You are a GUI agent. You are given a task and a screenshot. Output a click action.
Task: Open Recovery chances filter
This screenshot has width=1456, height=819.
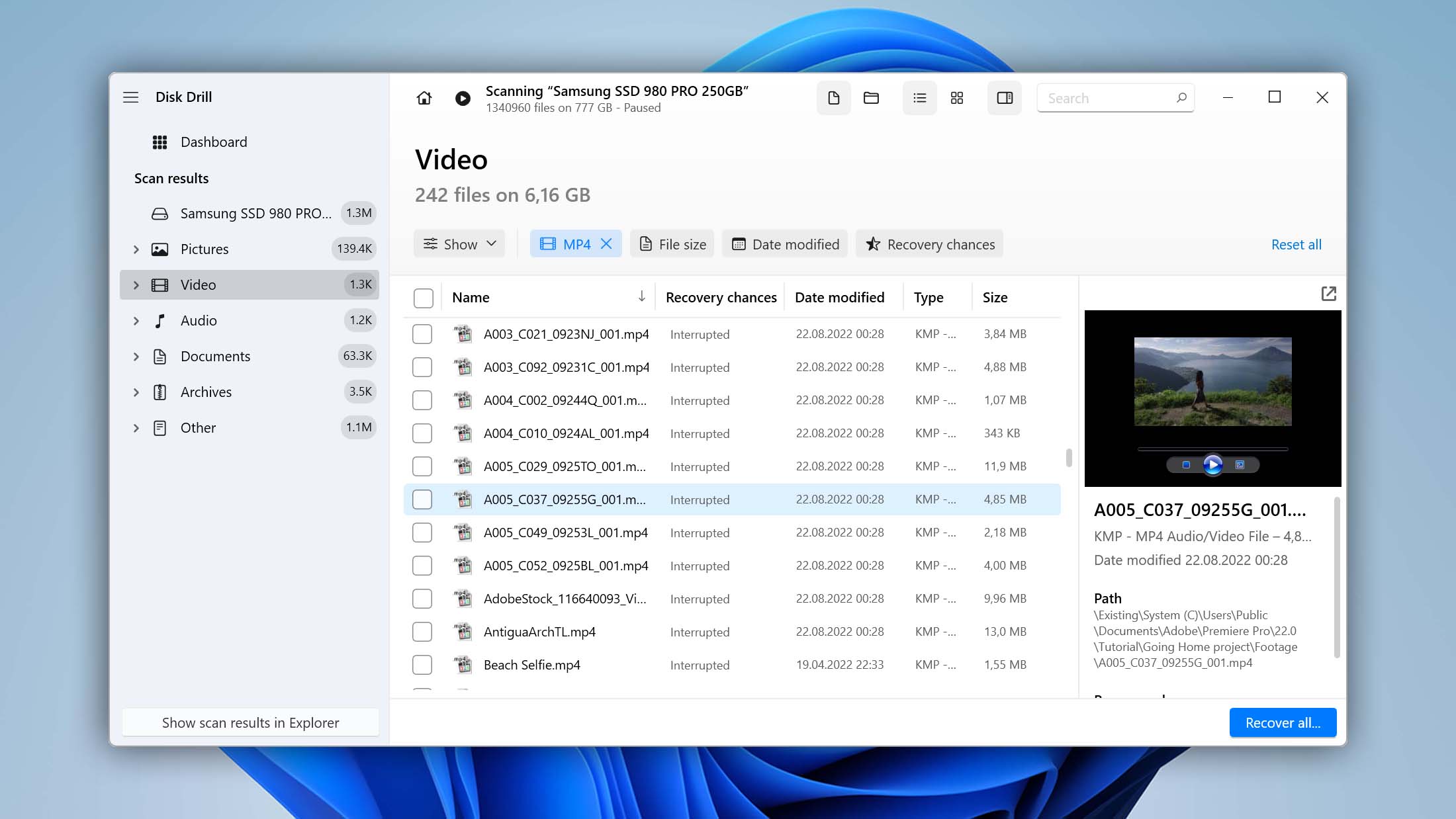click(930, 244)
